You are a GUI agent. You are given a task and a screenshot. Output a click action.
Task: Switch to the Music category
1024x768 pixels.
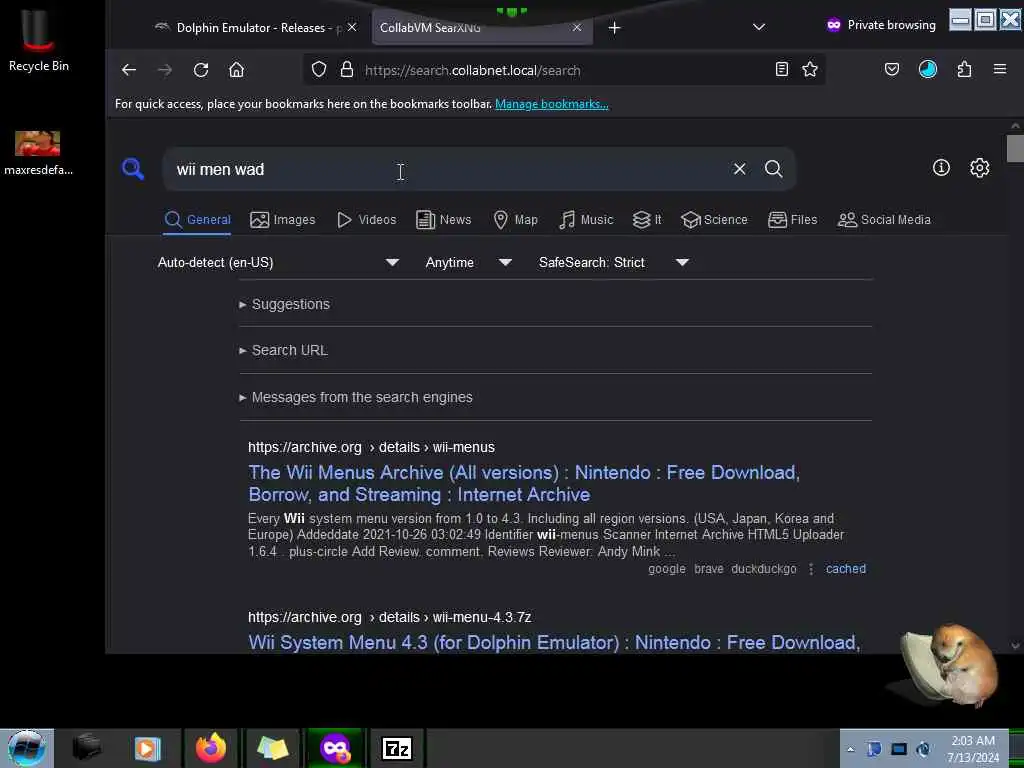[x=586, y=220]
